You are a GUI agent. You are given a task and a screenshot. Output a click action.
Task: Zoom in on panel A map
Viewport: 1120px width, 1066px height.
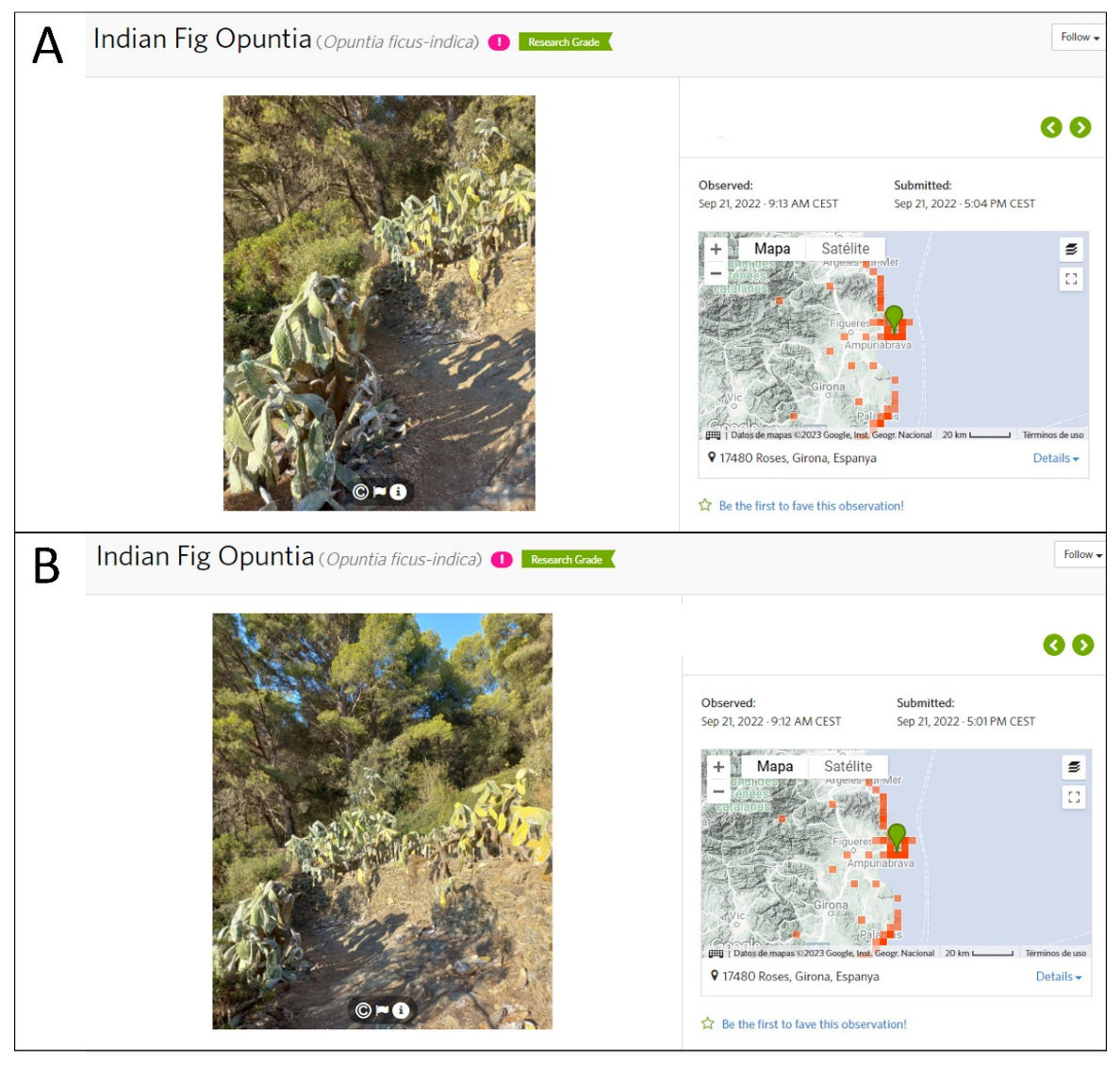pyautogui.click(x=716, y=249)
